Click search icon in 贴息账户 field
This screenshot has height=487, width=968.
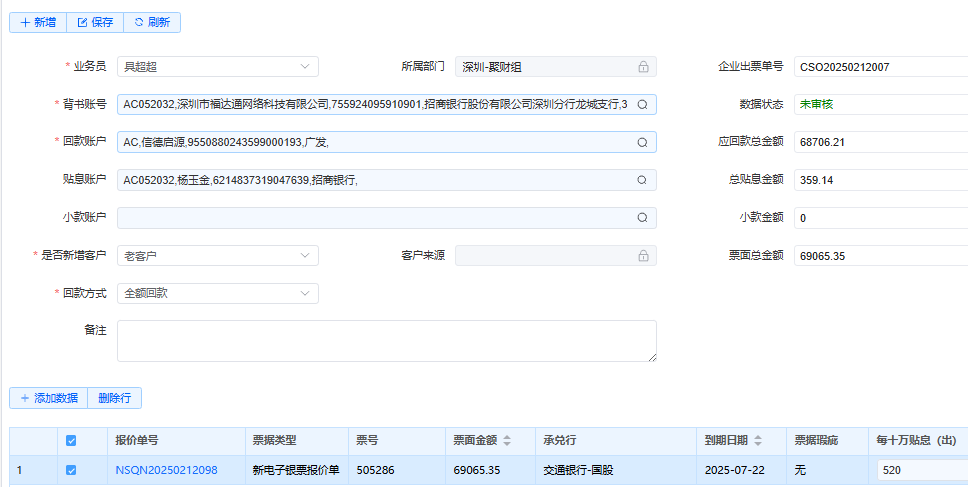pos(642,180)
